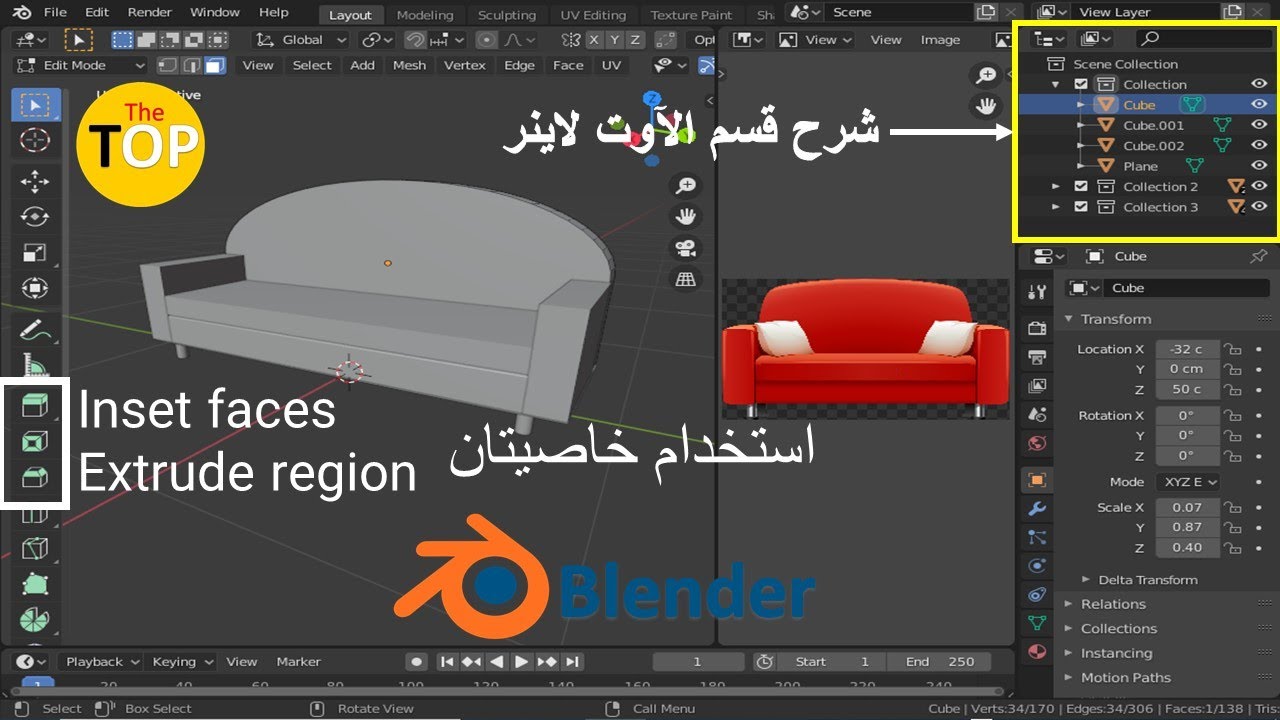This screenshot has width=1280, height=720.
Task: Open the Material properties tab
Action: 1037,652
